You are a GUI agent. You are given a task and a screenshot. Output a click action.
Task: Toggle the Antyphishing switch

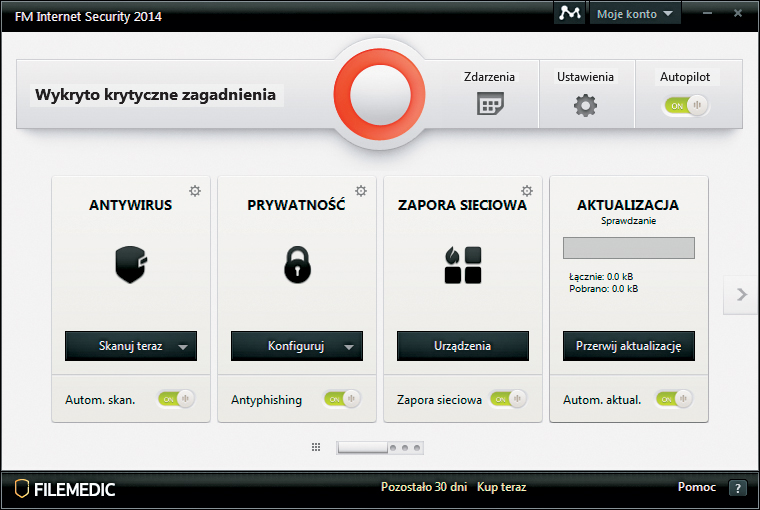[342, 399]
